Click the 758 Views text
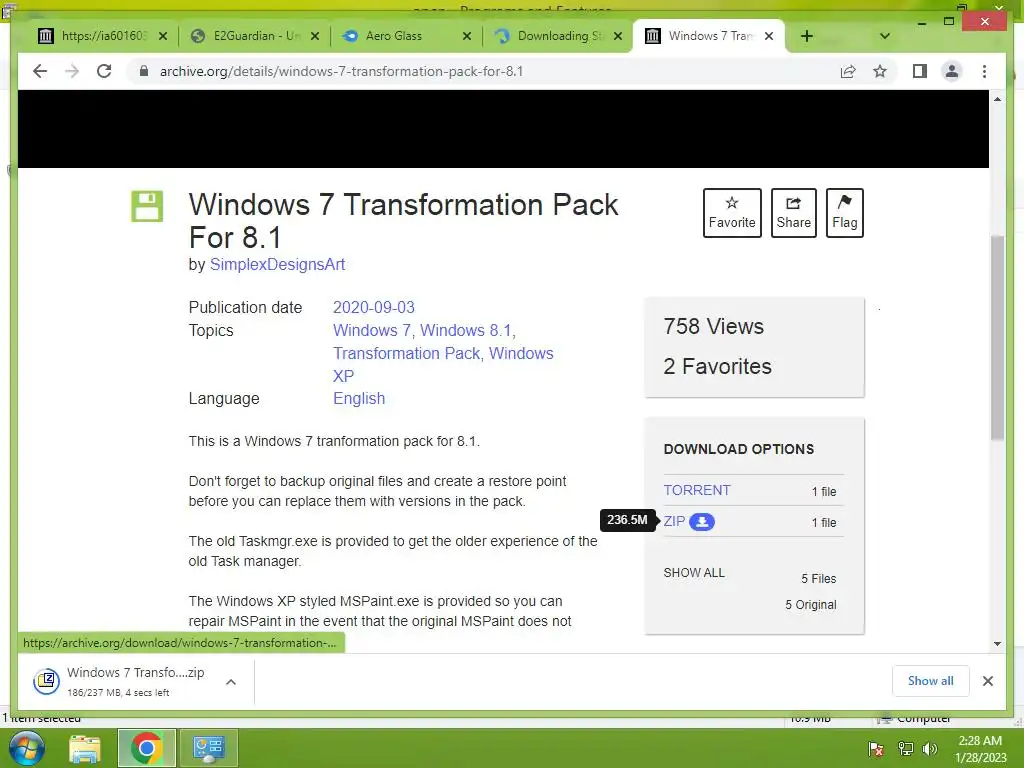The image size is (1024, 768). (x=713, y=326)
